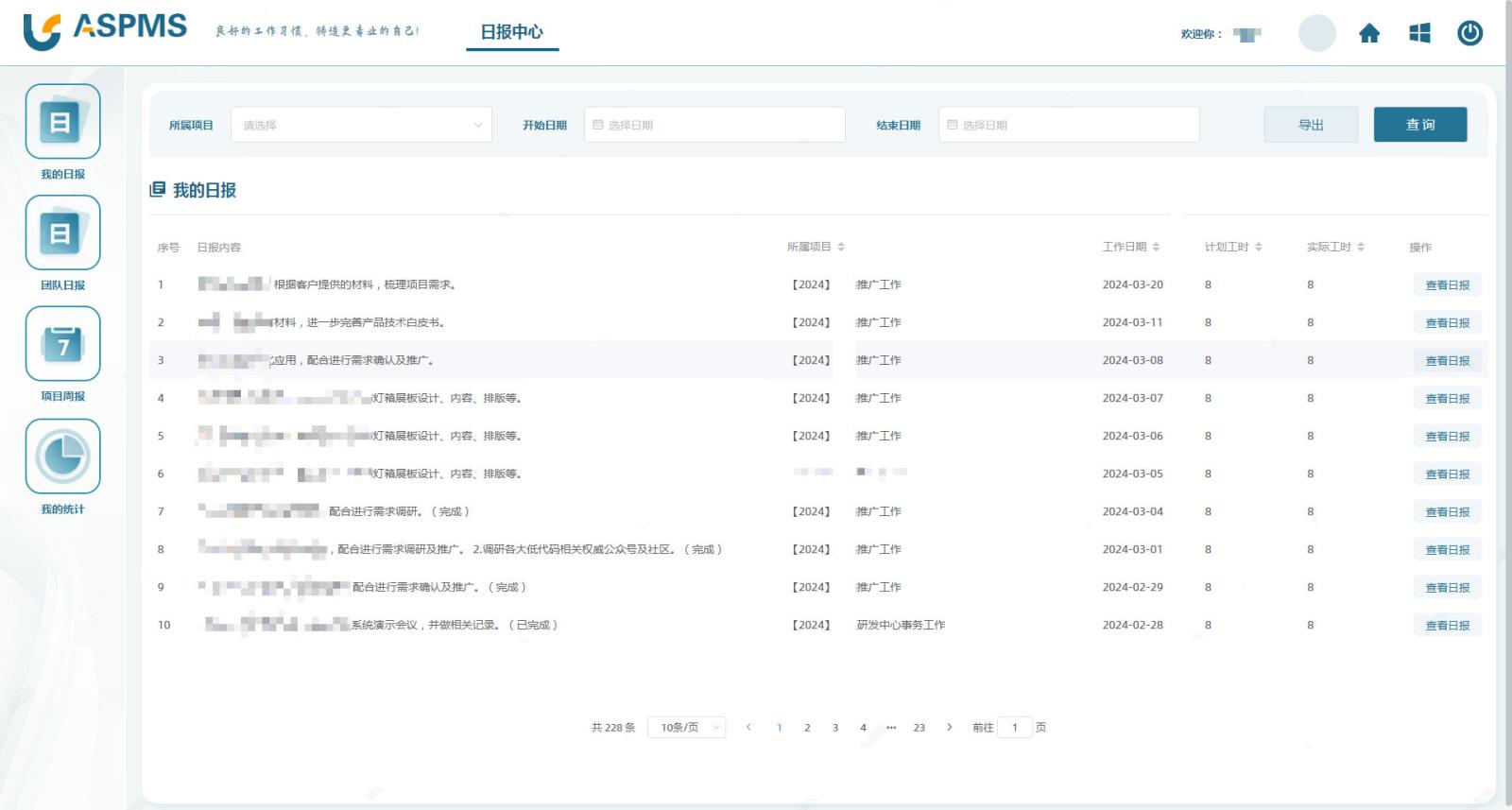Go to page 2 in pagination
Image resolution: width=1512 pixels, height=810 pixels.
807,728
